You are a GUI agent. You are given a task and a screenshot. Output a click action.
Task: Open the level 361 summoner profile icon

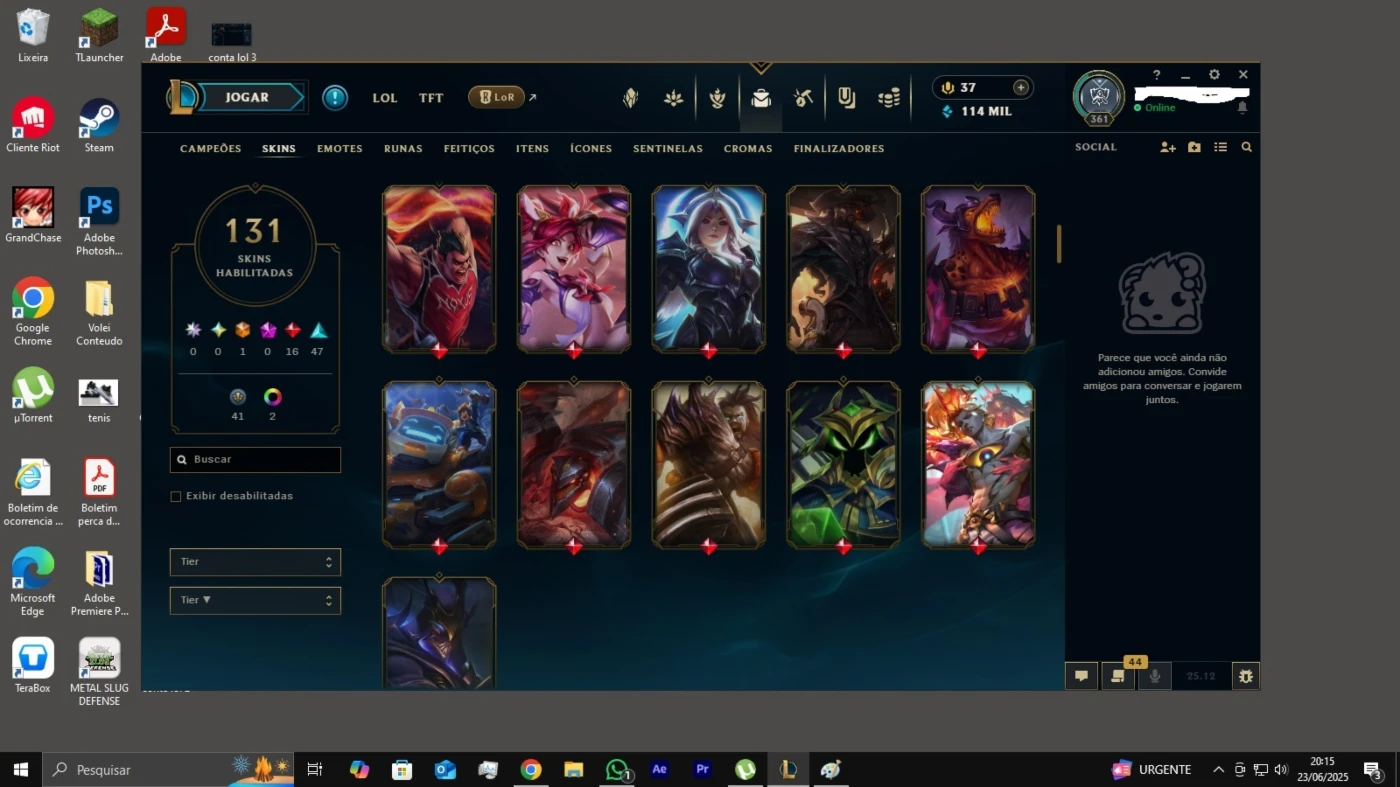(x=1099, y=97)
